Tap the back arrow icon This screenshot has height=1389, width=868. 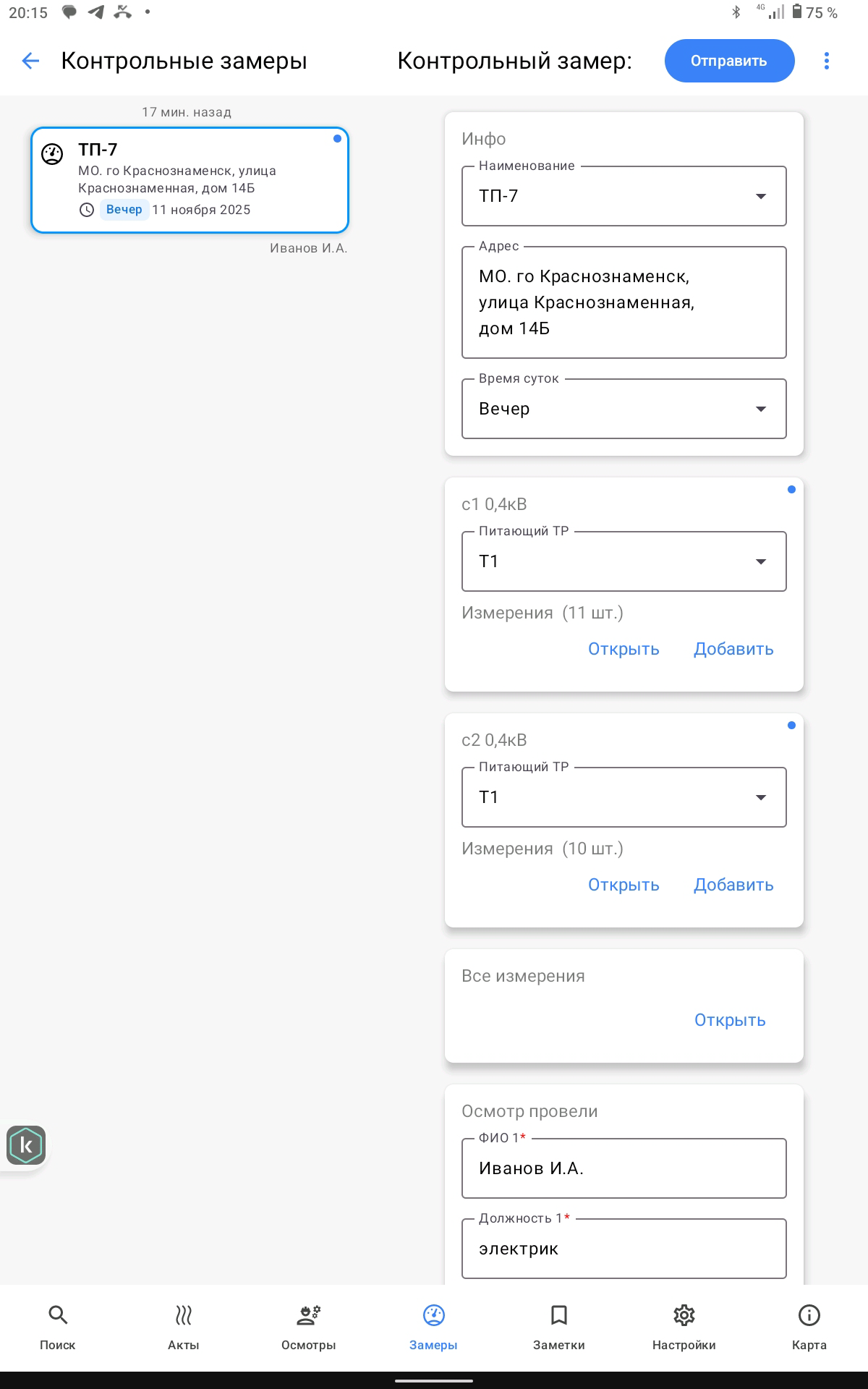click(30, 61)
